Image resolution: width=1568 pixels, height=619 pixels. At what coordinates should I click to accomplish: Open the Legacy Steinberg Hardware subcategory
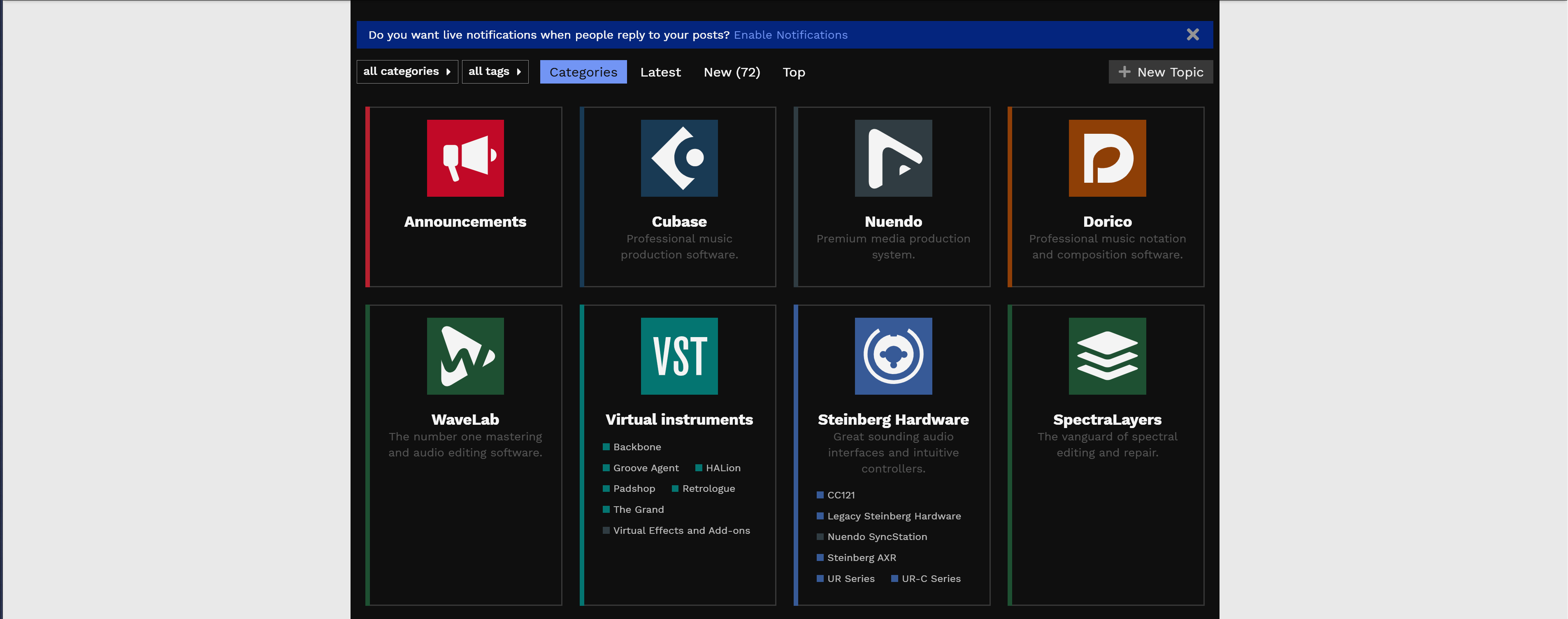point(894,516)
